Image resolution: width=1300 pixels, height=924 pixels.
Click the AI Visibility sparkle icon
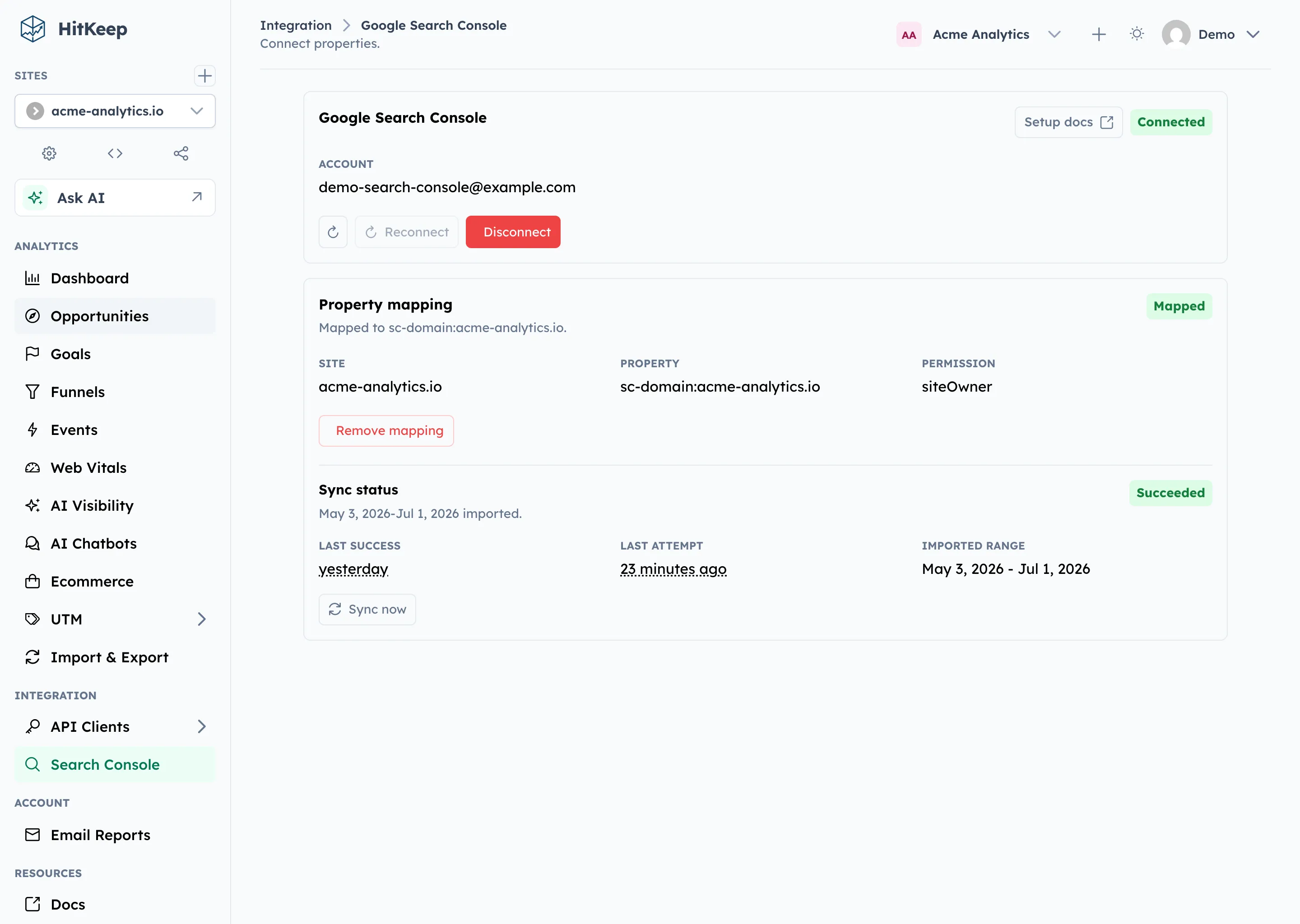pos(32,505)
